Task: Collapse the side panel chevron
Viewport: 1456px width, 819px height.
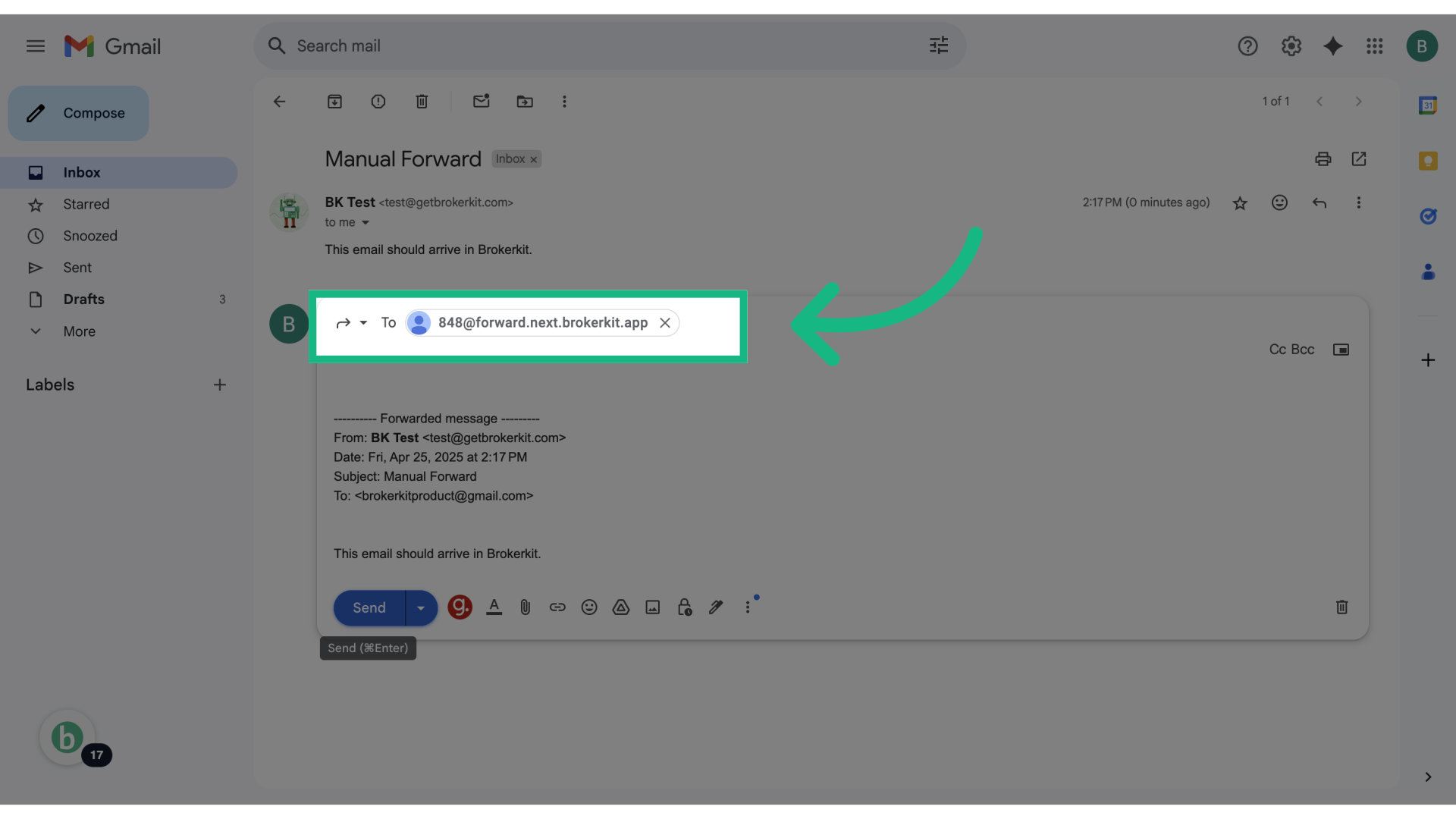Action: tap(1428, 777)
